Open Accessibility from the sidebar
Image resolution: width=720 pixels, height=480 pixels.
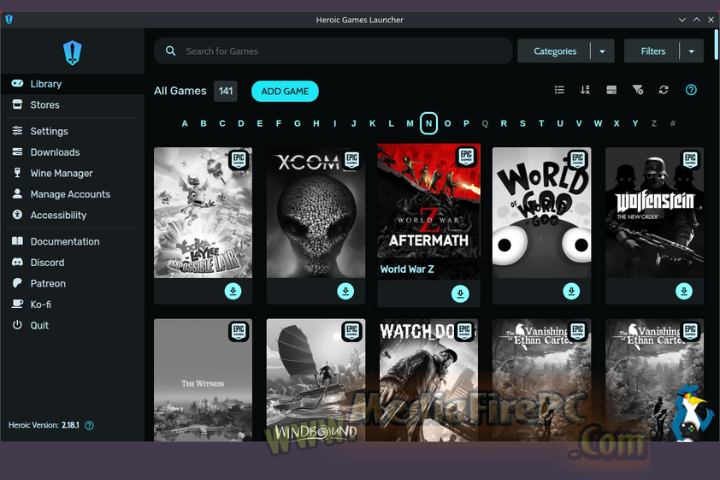(x=73, y=215)
